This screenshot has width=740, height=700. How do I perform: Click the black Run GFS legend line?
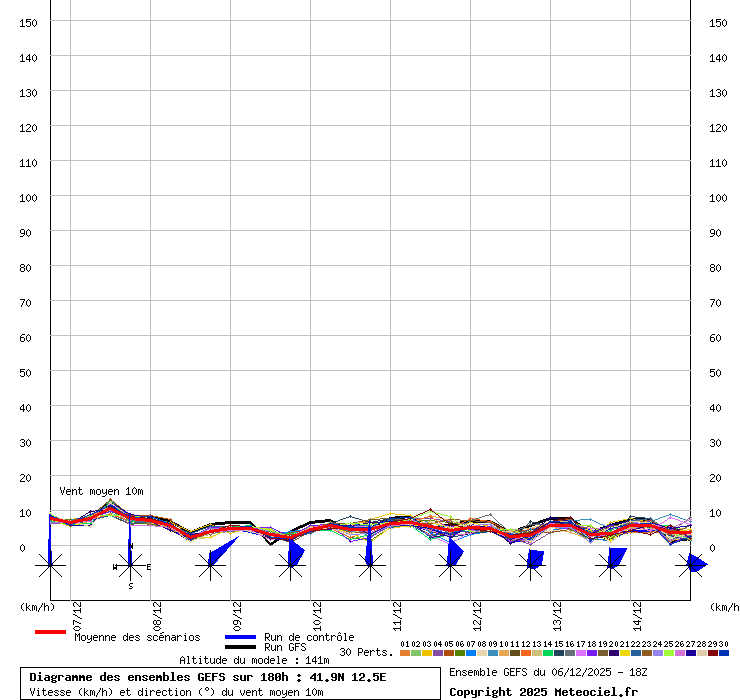[240, 648]
